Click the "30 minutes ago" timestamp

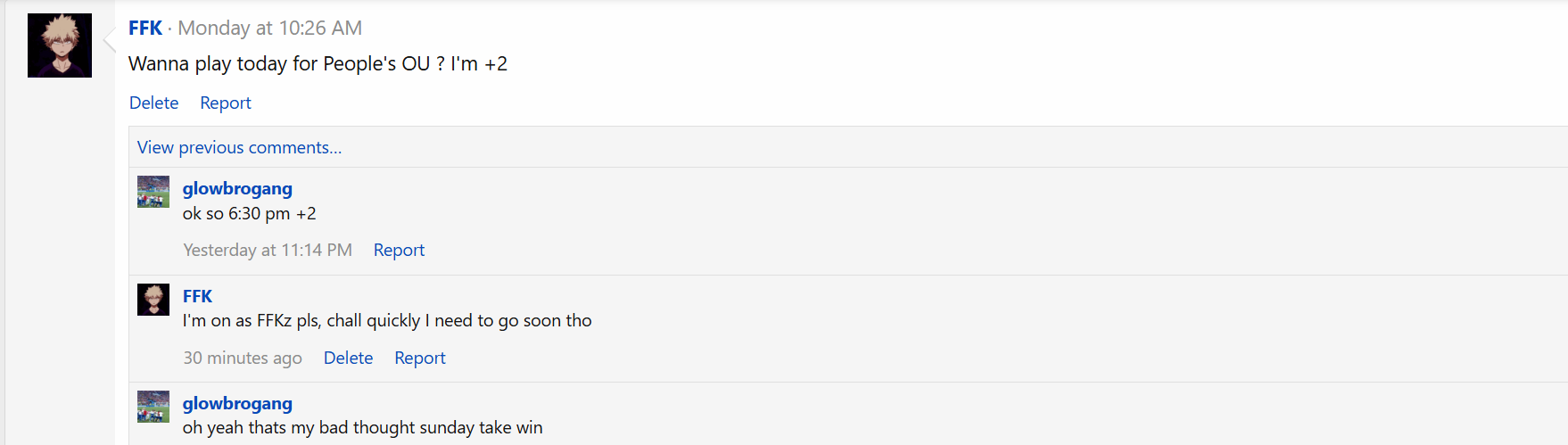(x=243, y=358)
